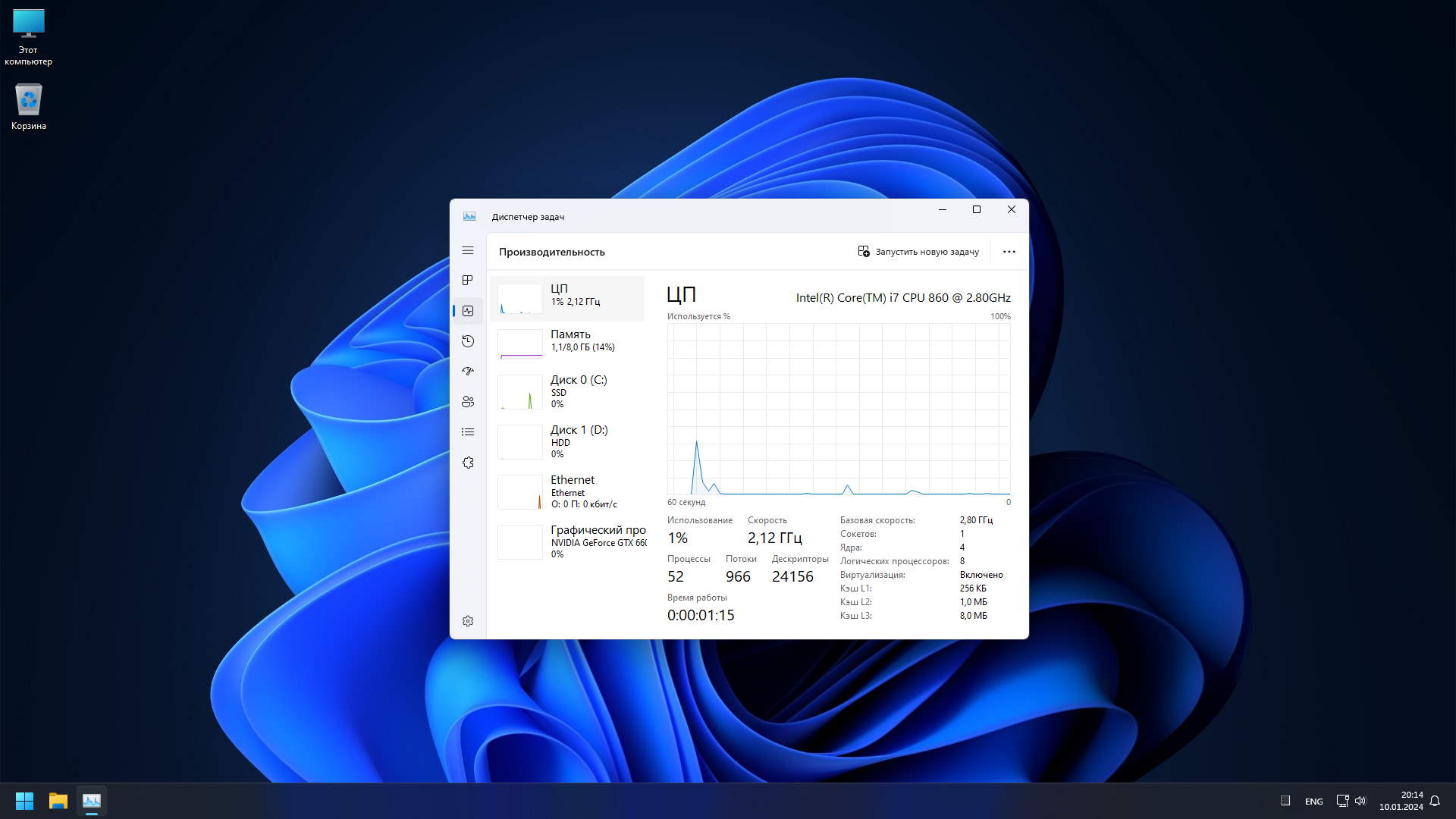
Task: Click the CPU usage graph area
Action: pyautogui.click(x=838, y=409)
